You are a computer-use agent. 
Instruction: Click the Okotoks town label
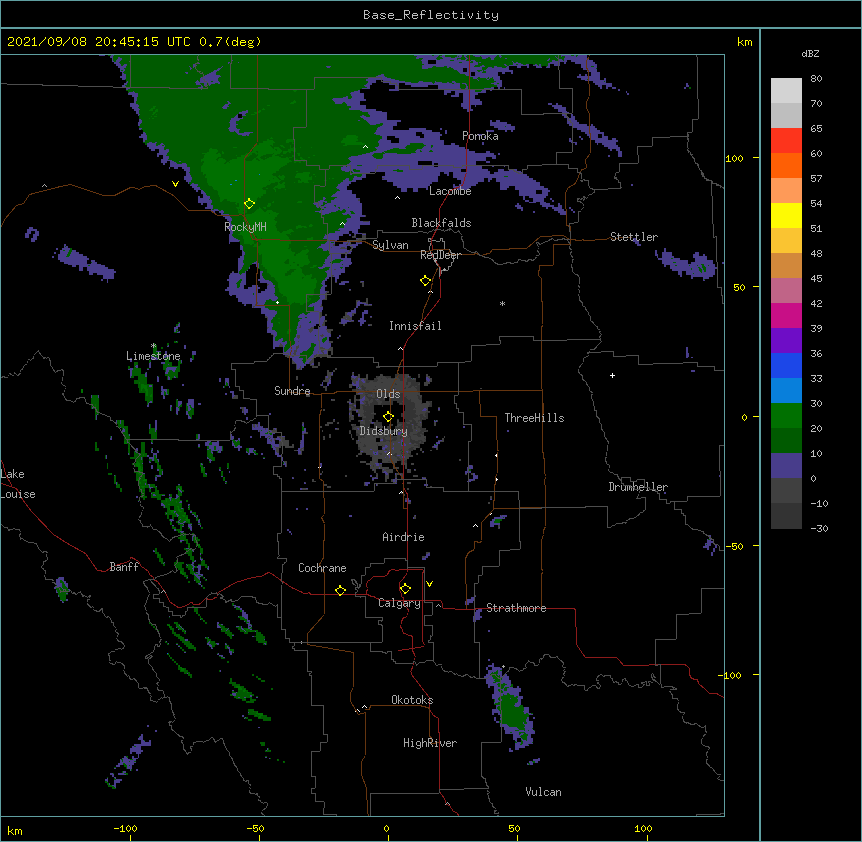pos(412,700)
